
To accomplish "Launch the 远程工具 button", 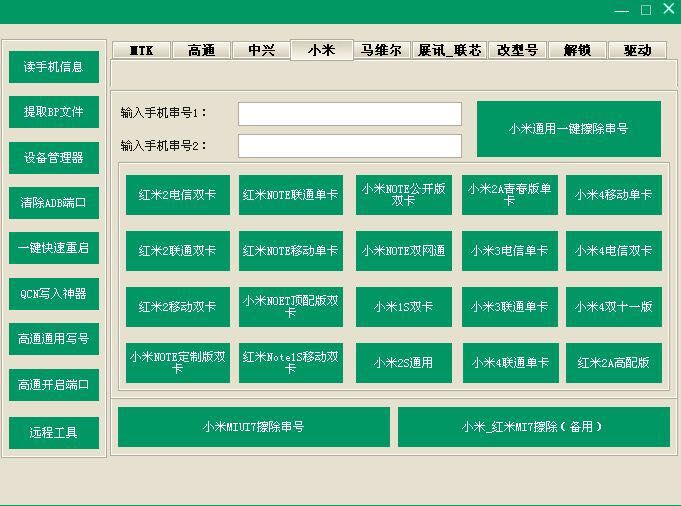I will 54,433.
